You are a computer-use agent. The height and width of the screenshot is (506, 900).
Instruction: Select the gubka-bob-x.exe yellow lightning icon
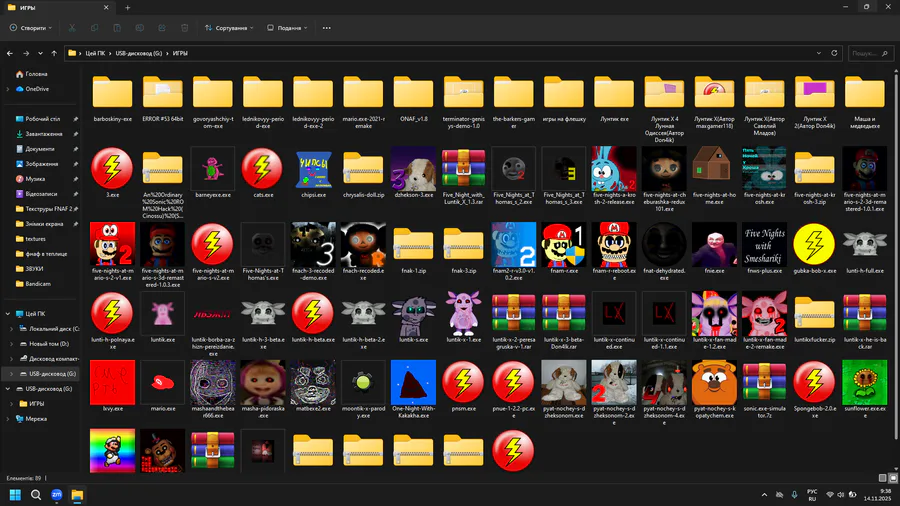coord(814,244)
